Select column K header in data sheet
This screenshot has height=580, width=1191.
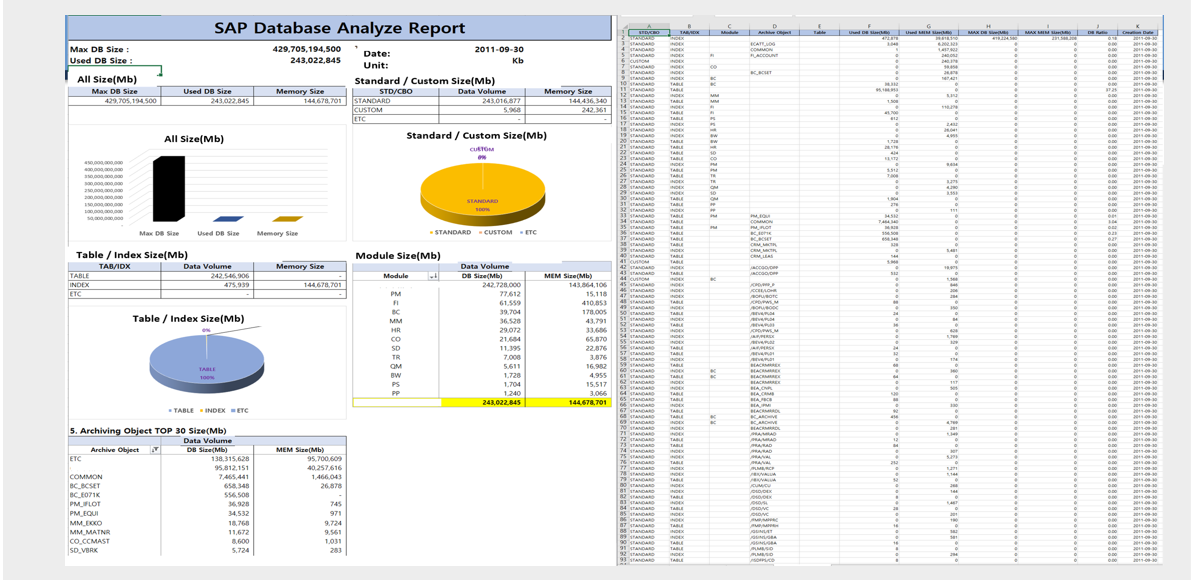pyautogui.click(x=1137, y=26)
